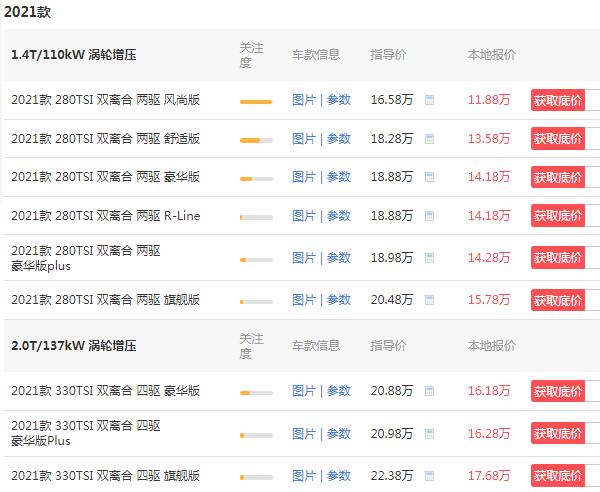
Task: Click 获取底价 for R-Line model
Action: coord(558,216)
